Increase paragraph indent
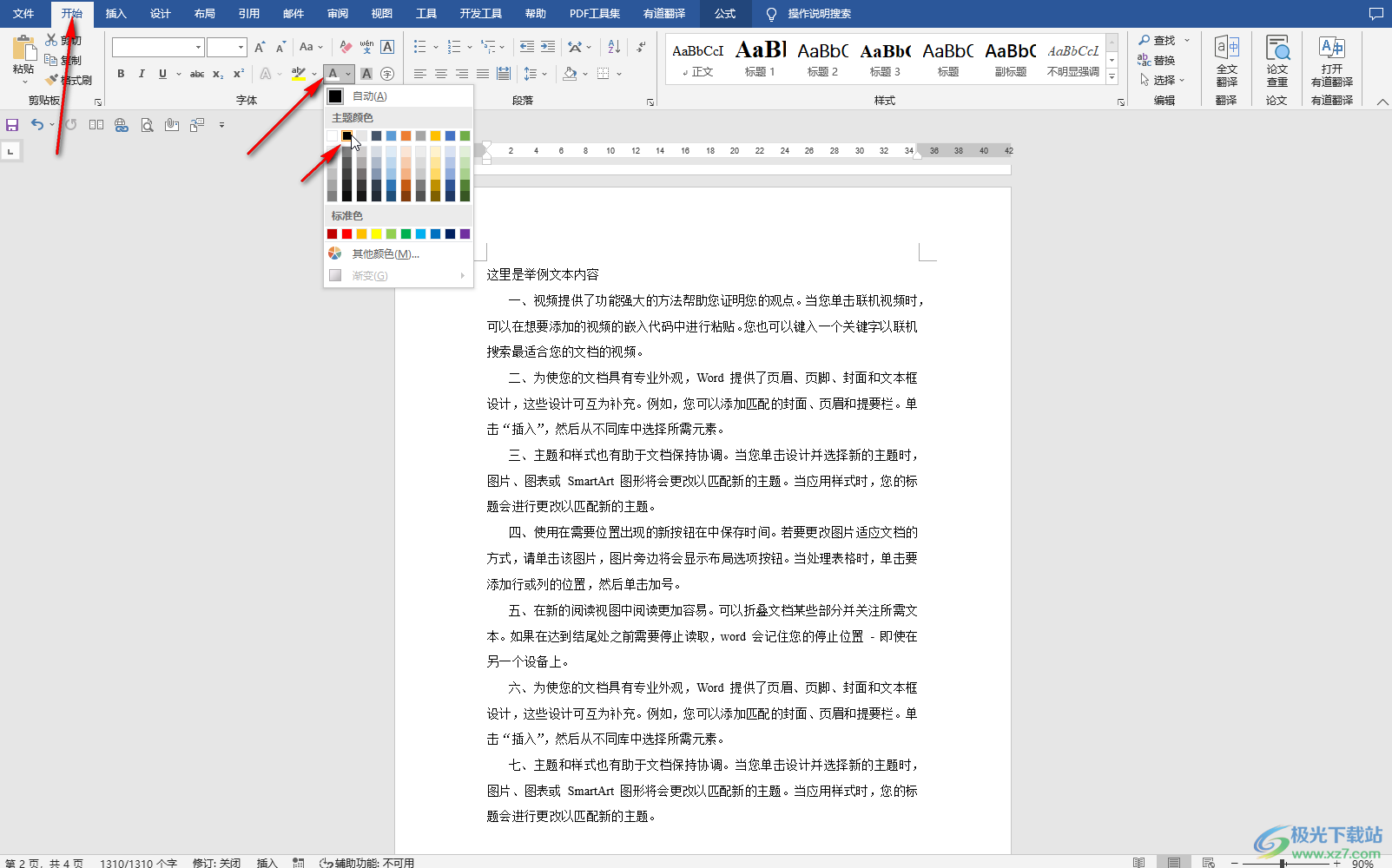The image size is (1392, 868). point(547,47)
